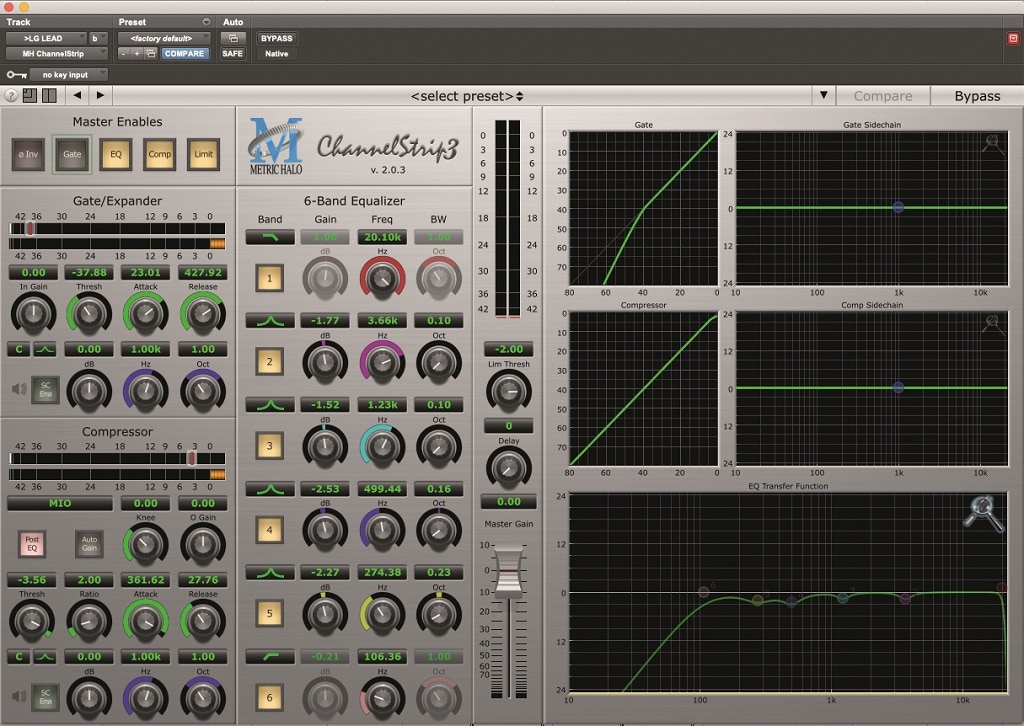The image size is (1024, 726).
Task: Open the insert position b selector
Action: [x=98, y=39]
